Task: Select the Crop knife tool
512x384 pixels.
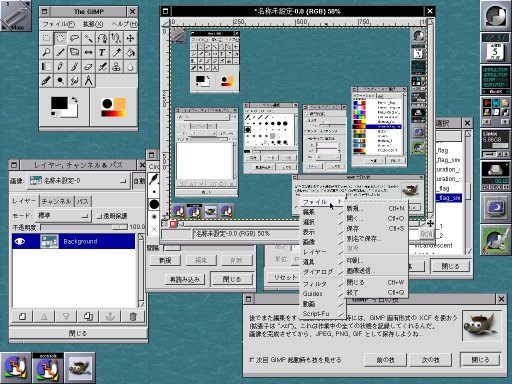Action: click(x=60, y=52)
